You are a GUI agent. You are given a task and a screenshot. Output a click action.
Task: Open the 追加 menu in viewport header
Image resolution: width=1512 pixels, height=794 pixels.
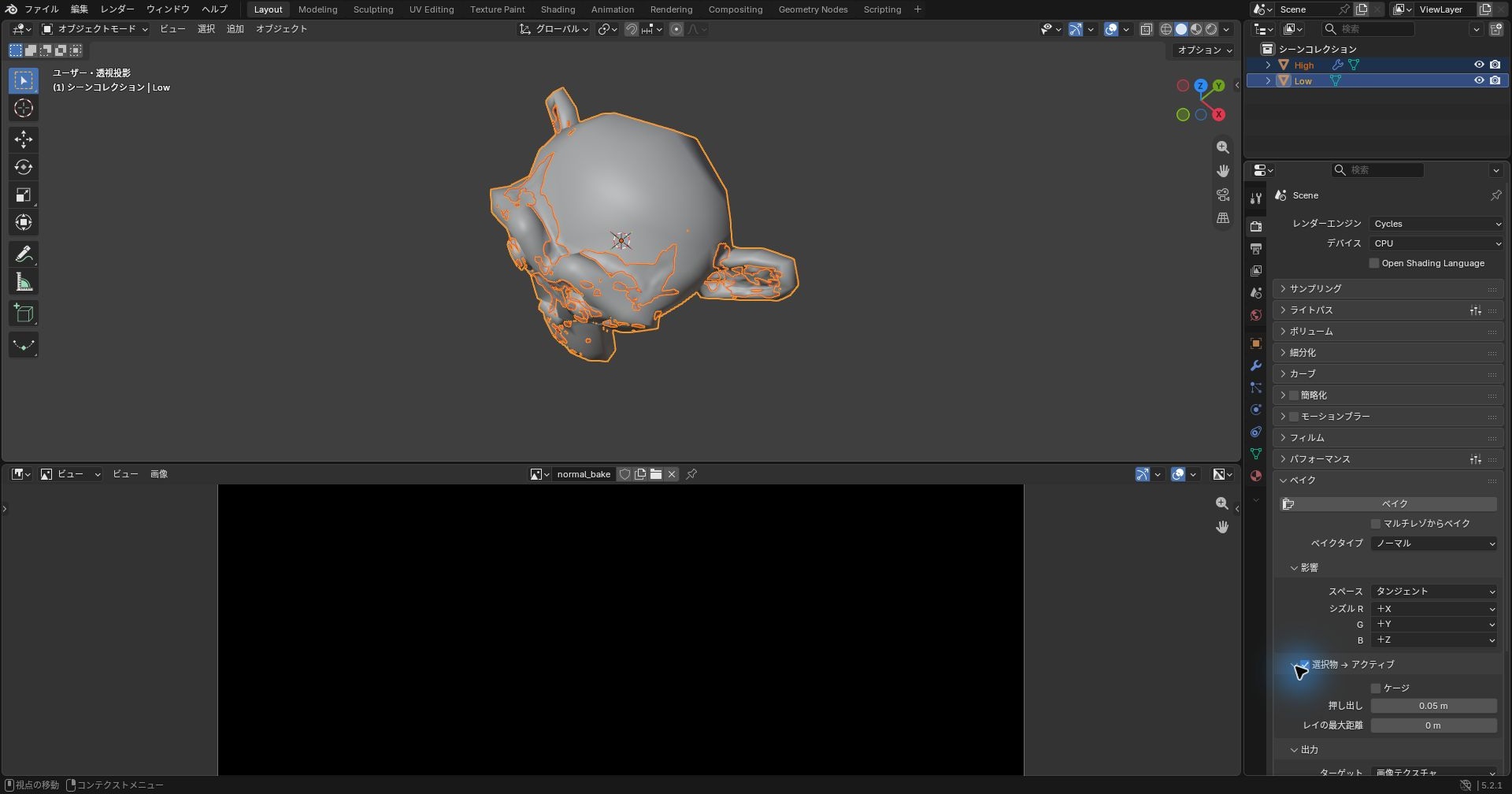coord(235,29)
